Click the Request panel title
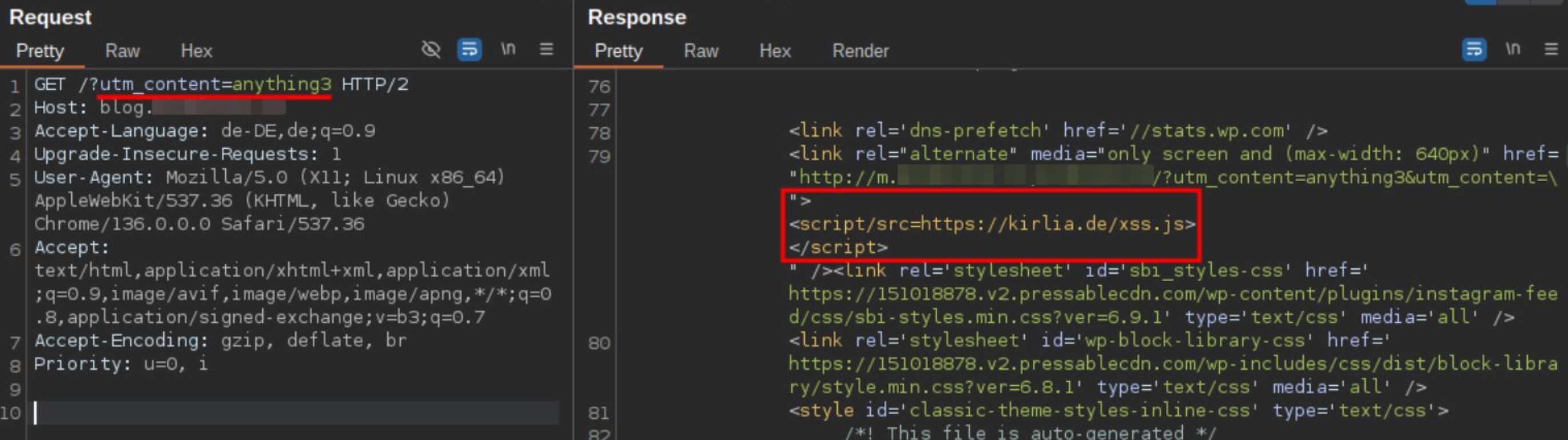The width and height of the screenshot is (1568, 440). point(50,17)
